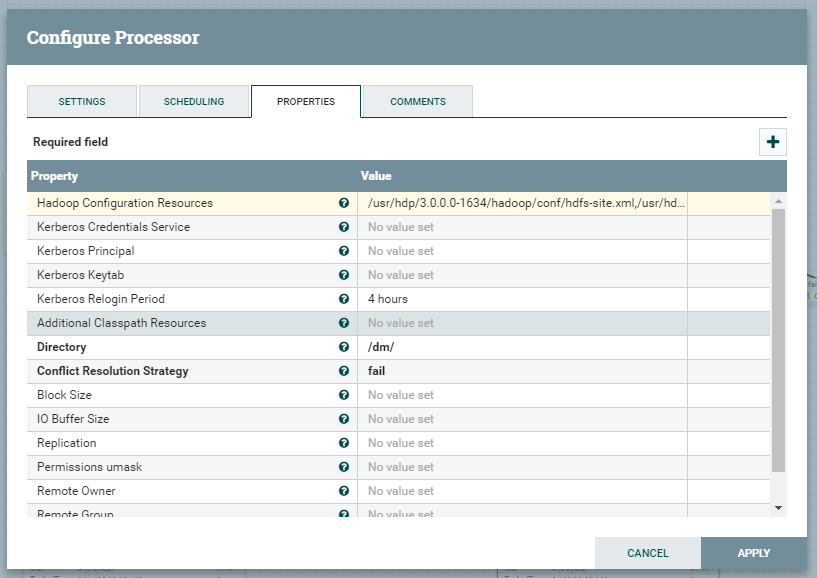Click the Conflict Resolution Strategy help icon
The image size is (817, 578).
(344, 370)
